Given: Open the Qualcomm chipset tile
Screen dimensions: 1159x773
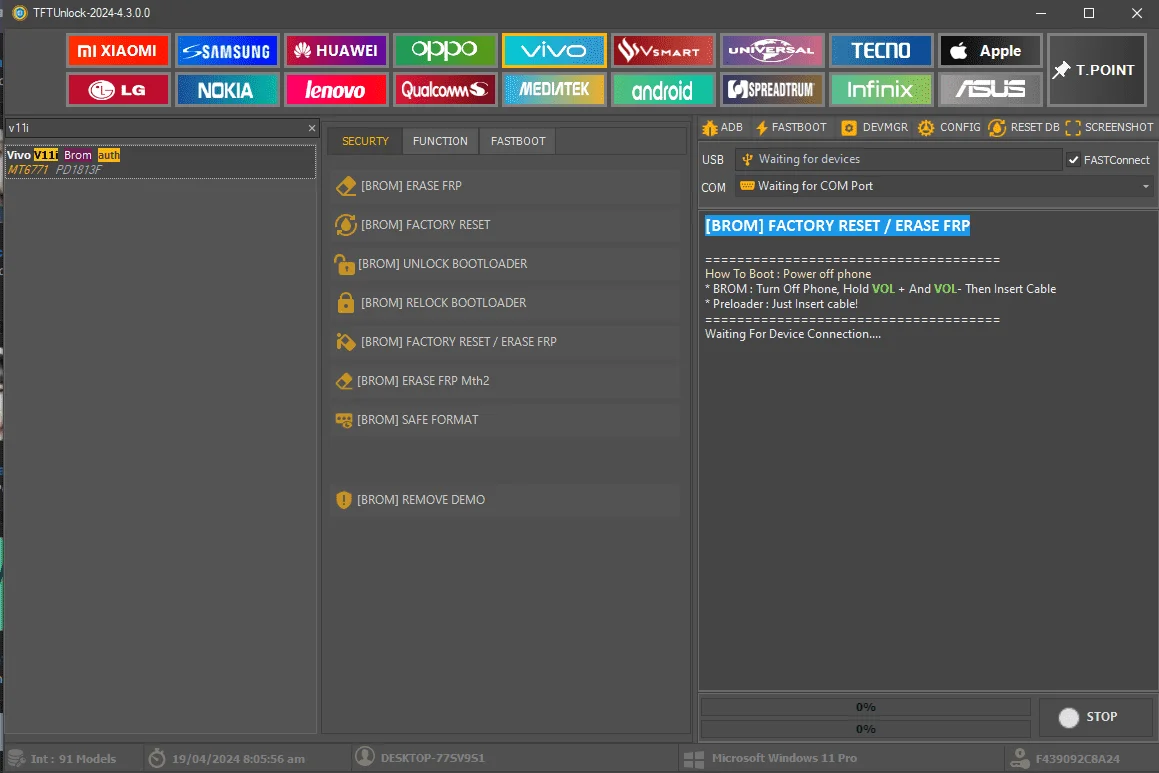Looking at the screenshot, I should [x=444, y=89].
